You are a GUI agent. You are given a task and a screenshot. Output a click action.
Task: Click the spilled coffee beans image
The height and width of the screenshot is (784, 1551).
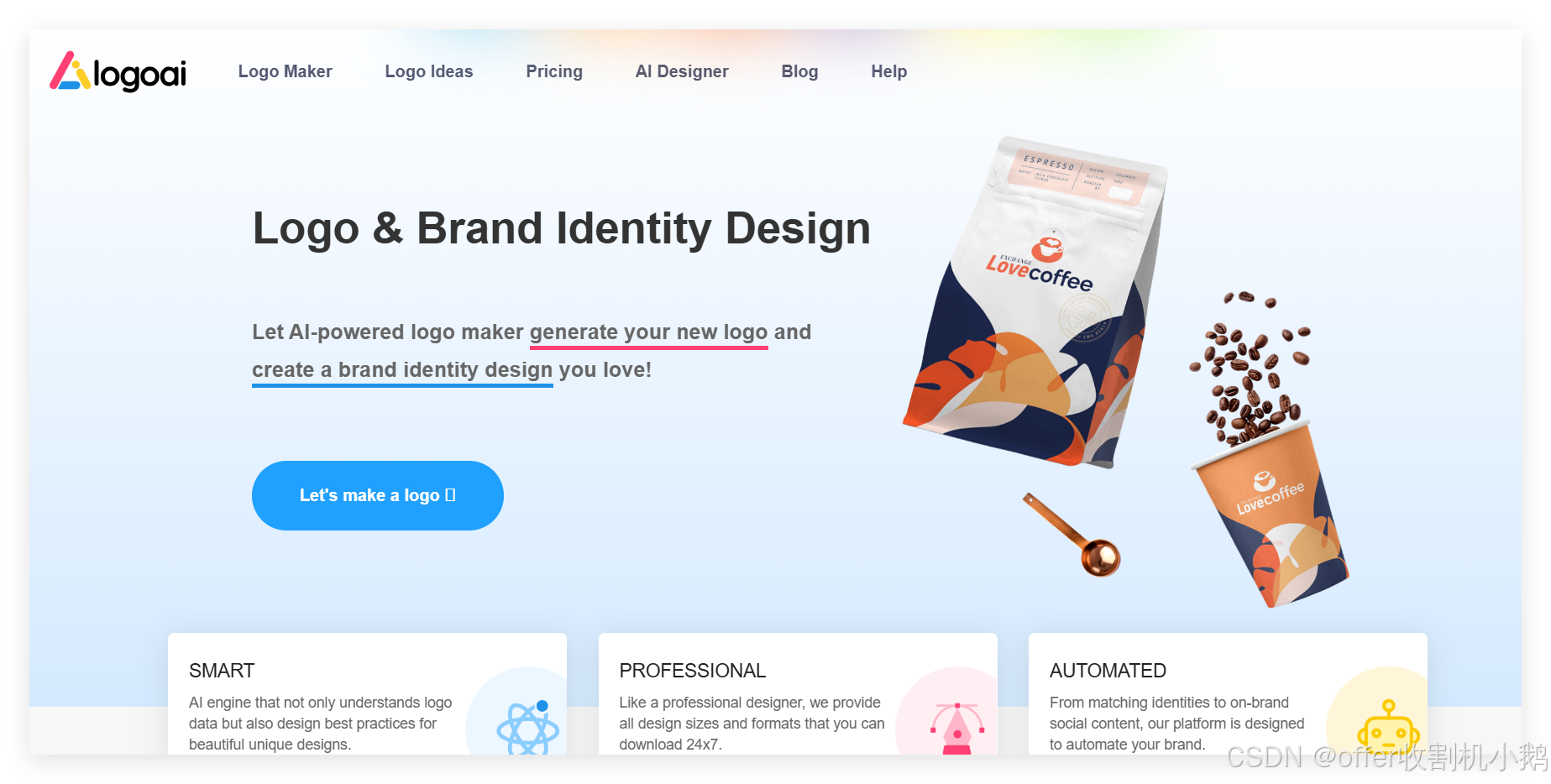tap(1250, 368)
